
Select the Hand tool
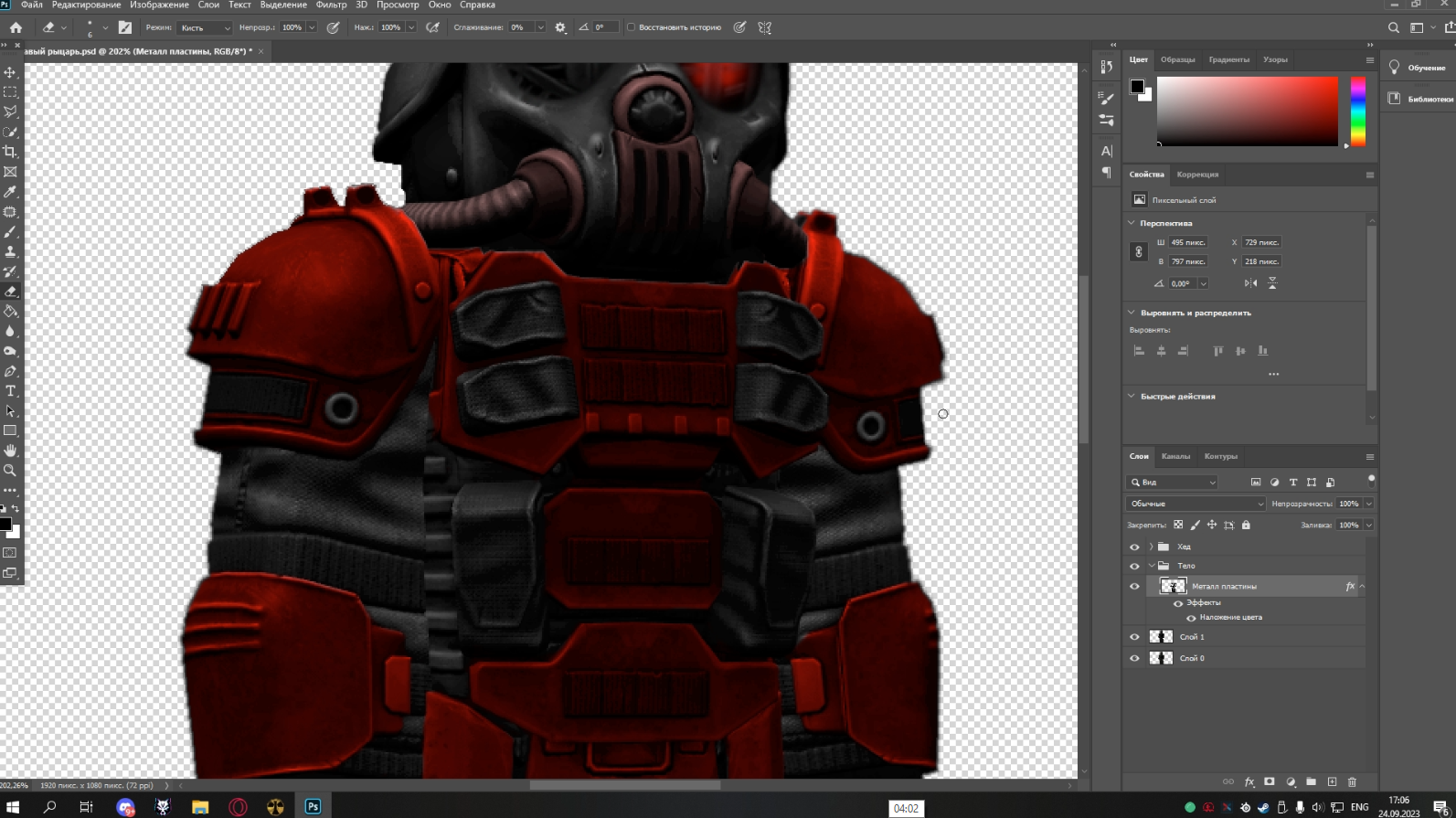tap(10, 451)
